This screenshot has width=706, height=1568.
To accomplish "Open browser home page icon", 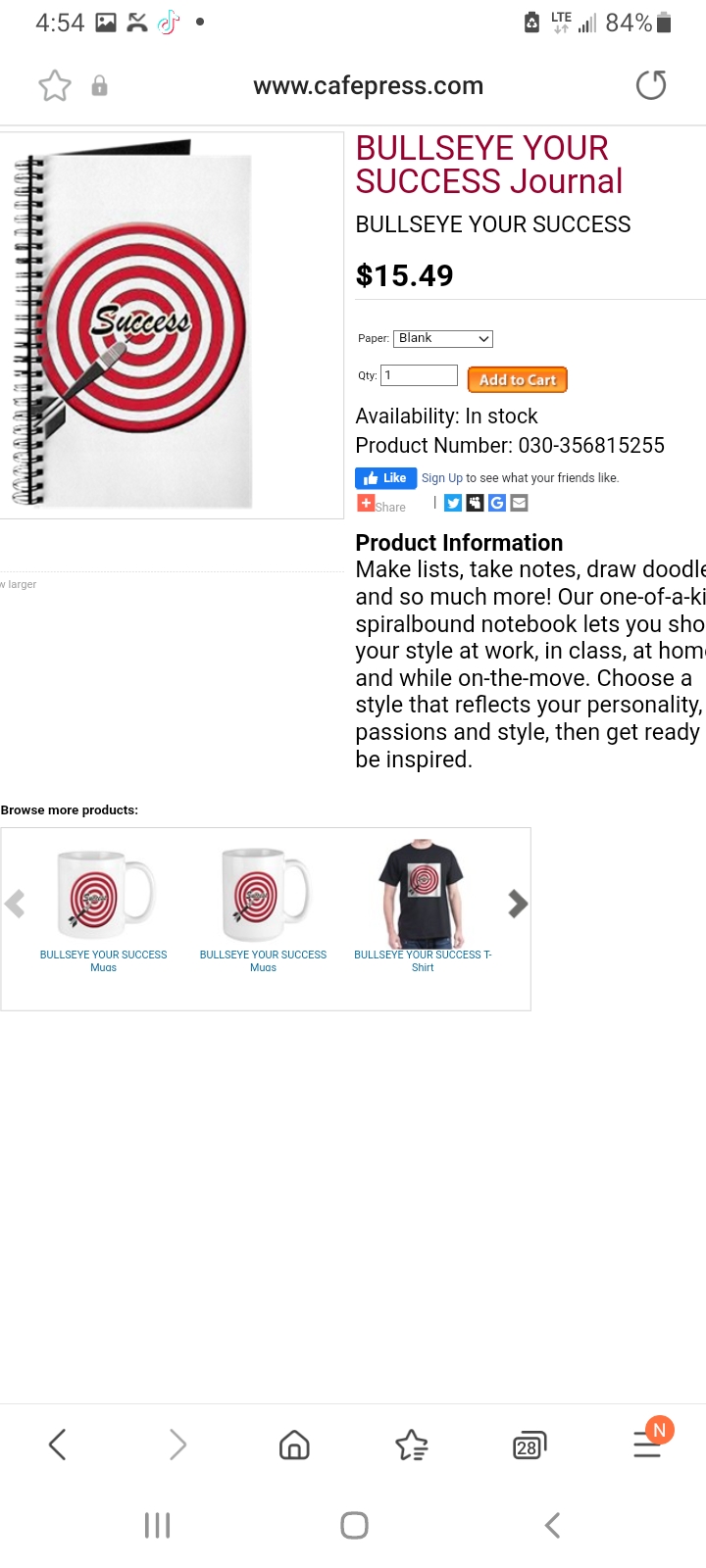I will coord(294,1445).
